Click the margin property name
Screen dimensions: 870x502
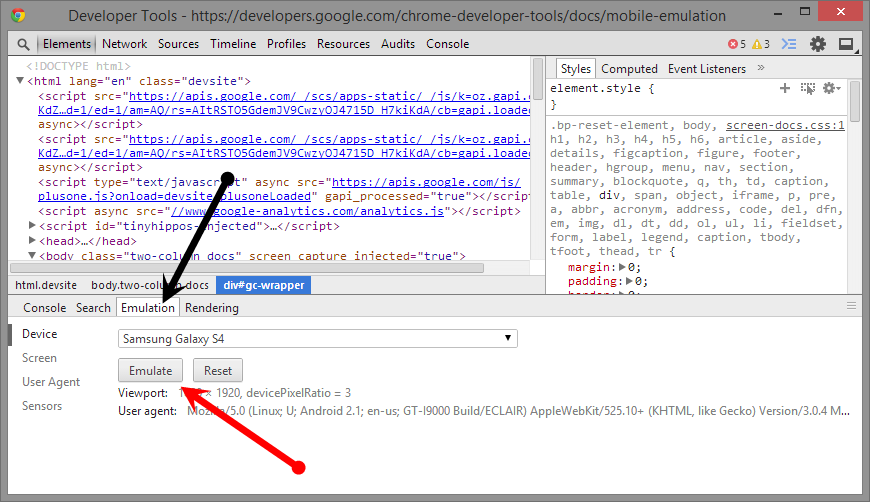[591, 267]
